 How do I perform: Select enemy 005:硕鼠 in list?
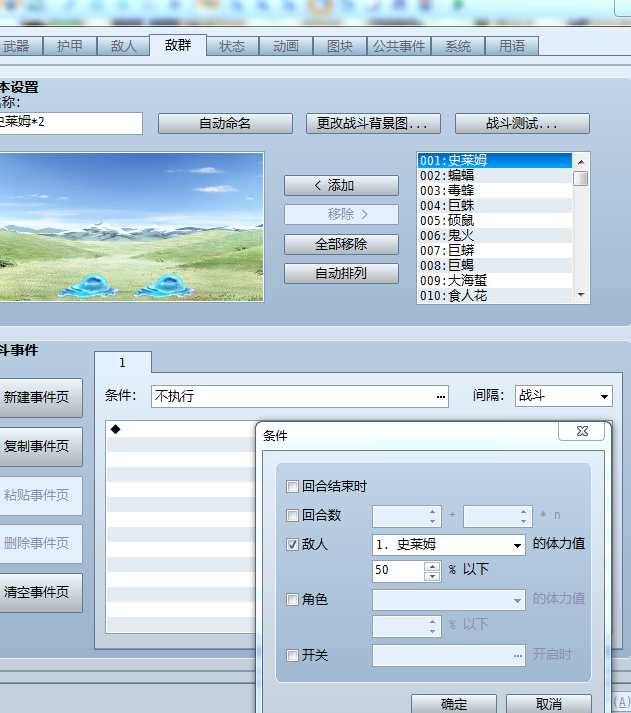coord(495,221)
